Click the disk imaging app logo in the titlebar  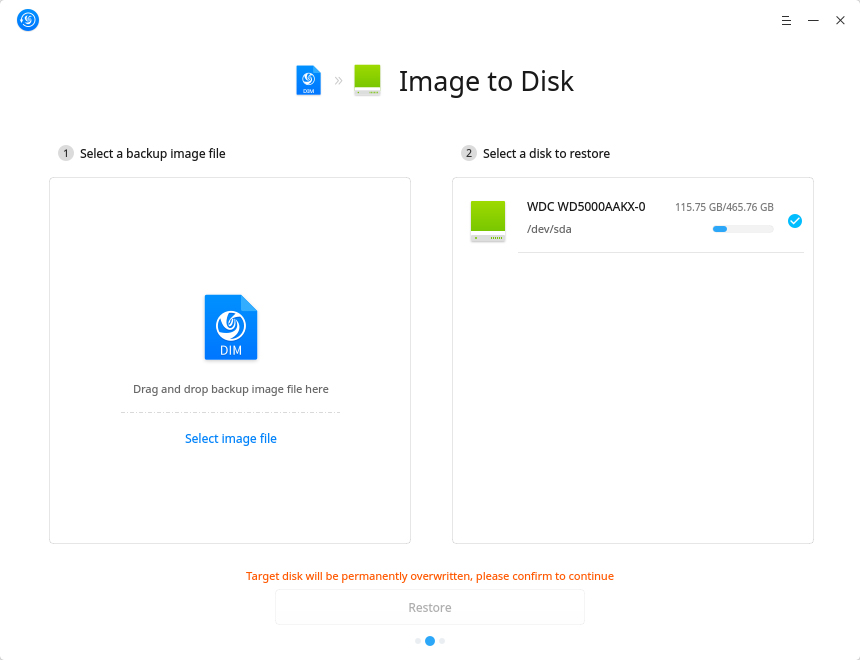click(27, 20)
